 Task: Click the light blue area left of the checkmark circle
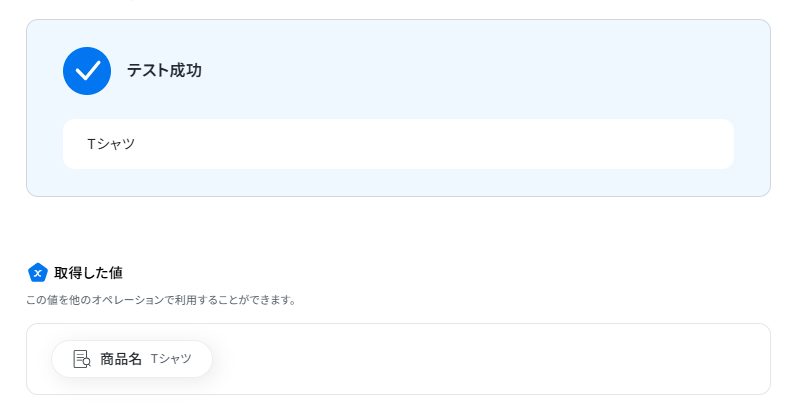tap(45, 71)
